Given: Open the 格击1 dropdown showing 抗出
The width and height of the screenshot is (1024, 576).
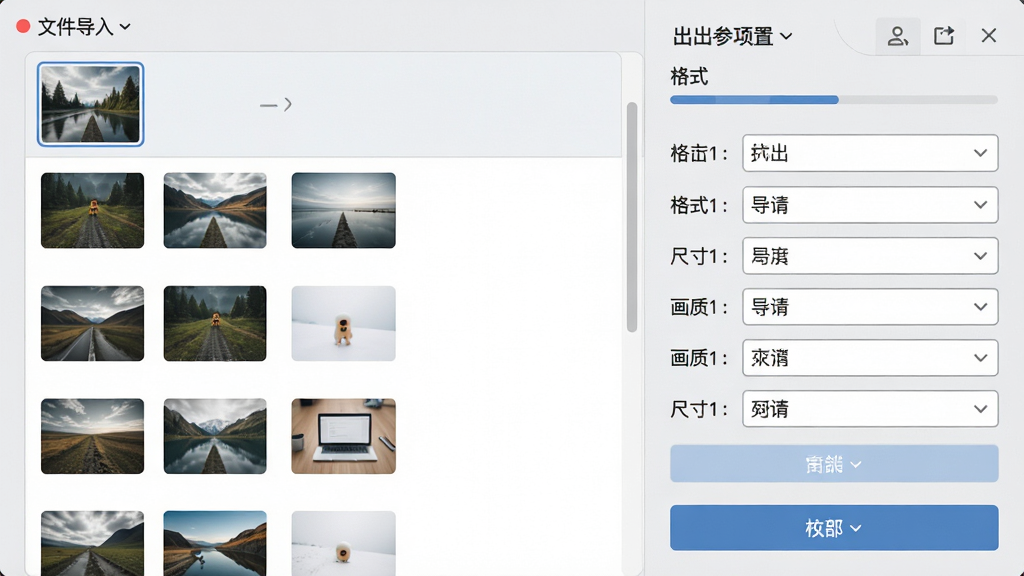Looking at the screenshot, I should 870,153.
